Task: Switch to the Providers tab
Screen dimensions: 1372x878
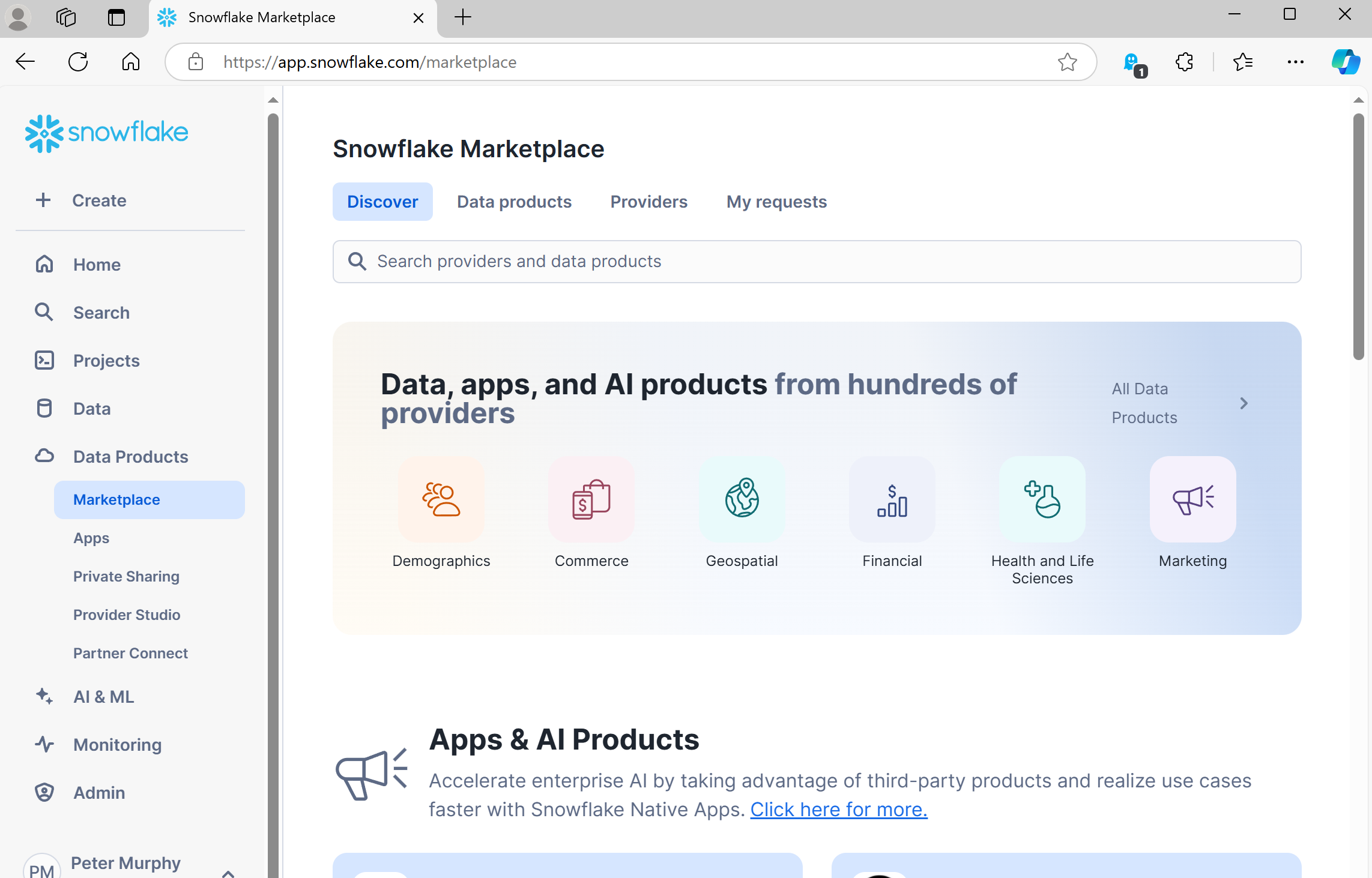Action: (648, 202)
